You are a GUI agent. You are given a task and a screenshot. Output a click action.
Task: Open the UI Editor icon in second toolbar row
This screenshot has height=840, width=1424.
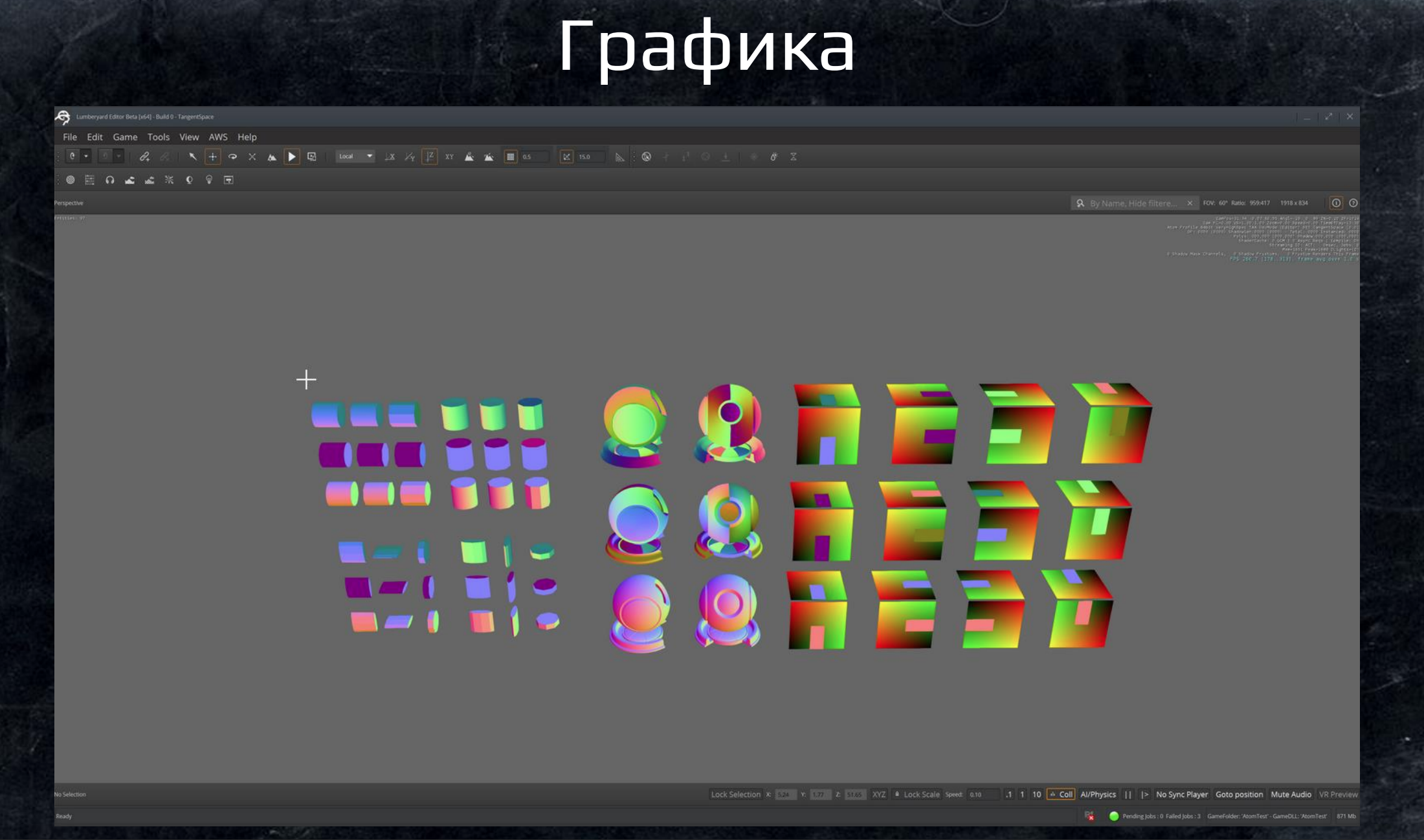[x=229, y=180]
